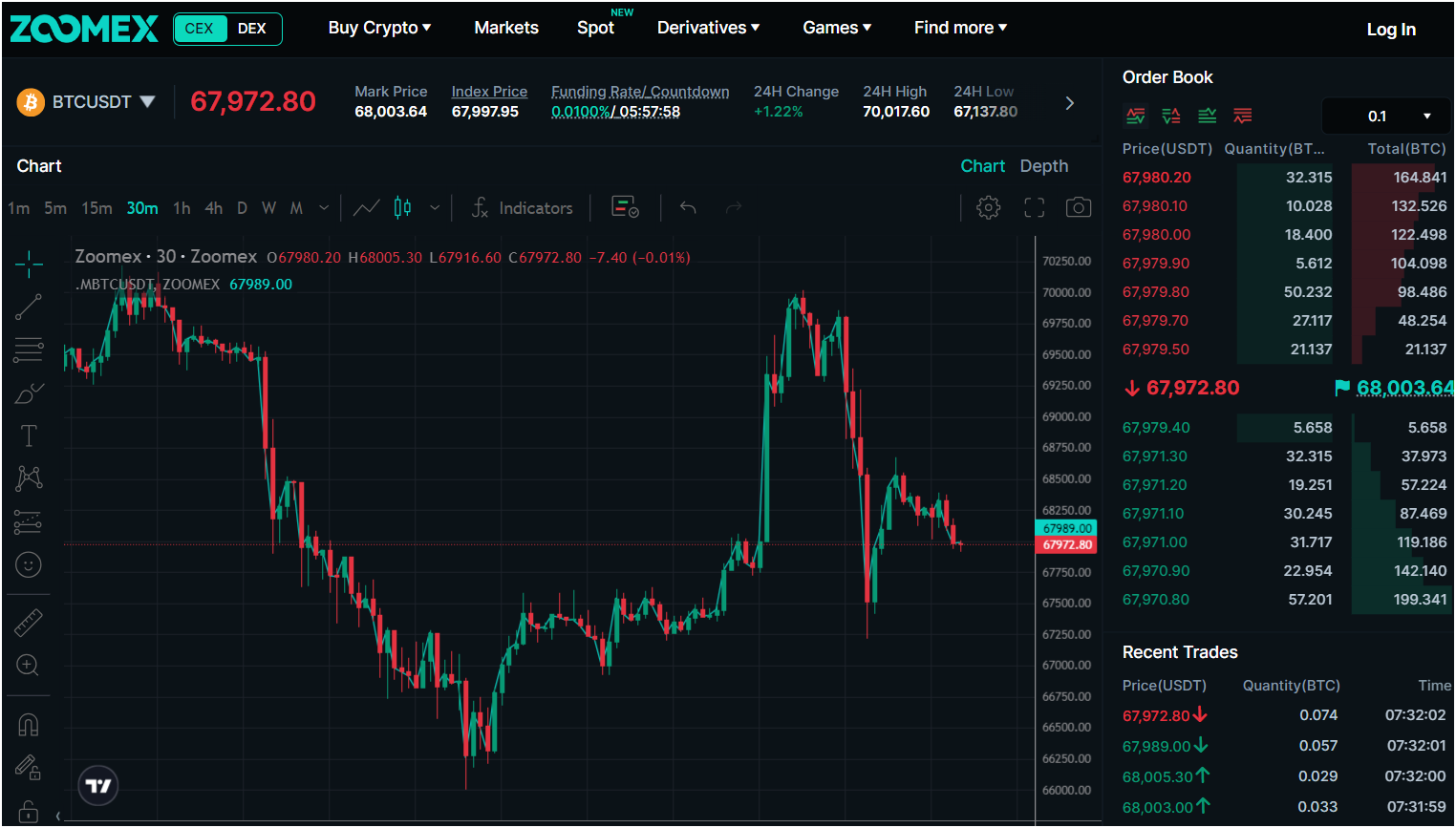Viewport: 1456px width, 828px height.
Task: Select the candlestick chart type icon
Action: [403, 207]
